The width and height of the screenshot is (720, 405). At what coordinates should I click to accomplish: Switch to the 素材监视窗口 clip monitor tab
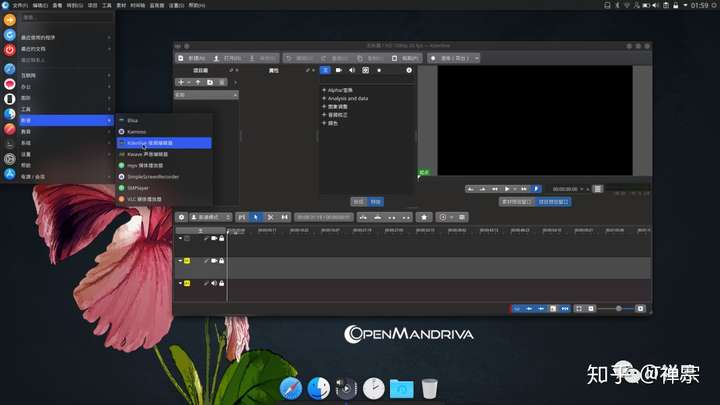coord(517,202)
